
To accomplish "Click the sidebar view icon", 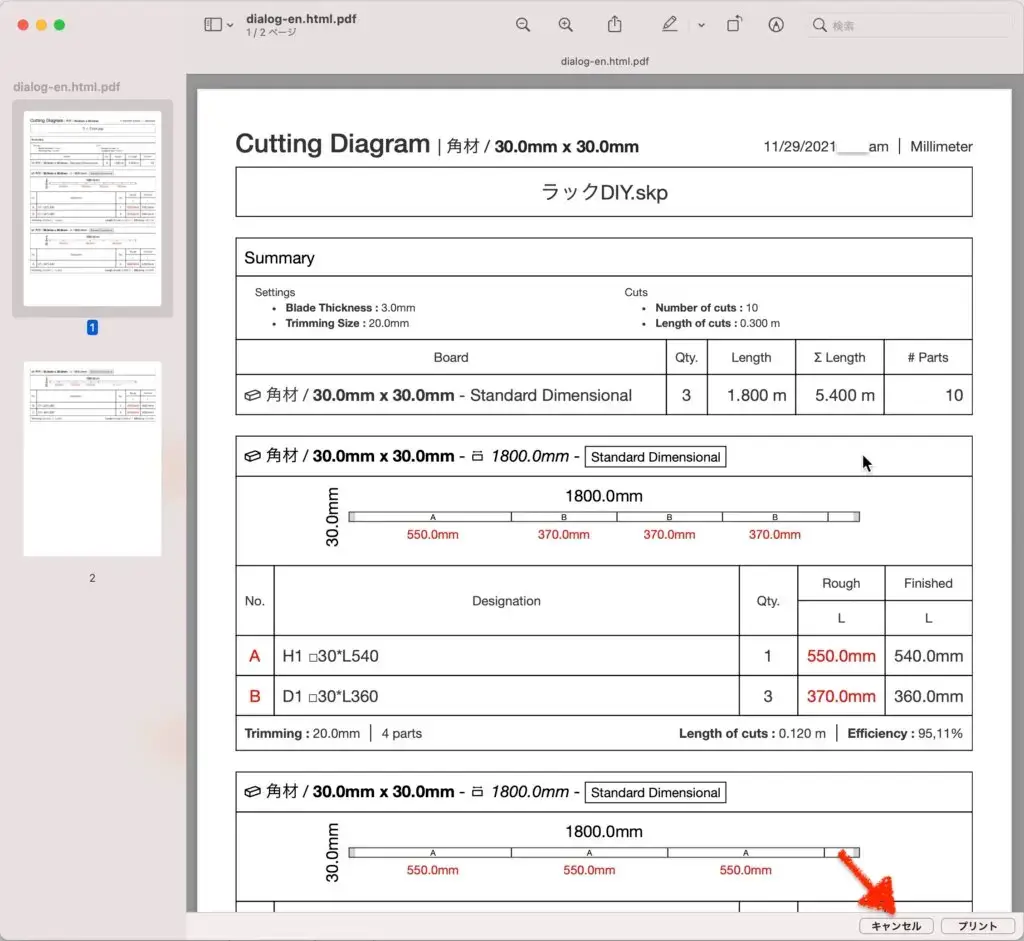I will coord(213,25).
